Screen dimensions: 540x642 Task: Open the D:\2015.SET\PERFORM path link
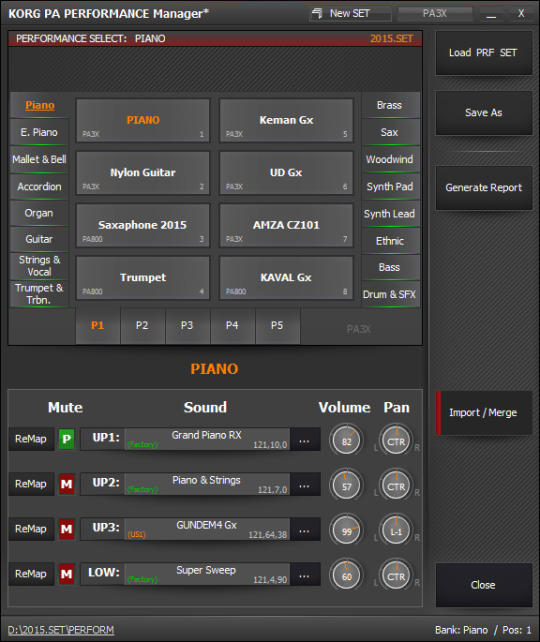(61, 630)
